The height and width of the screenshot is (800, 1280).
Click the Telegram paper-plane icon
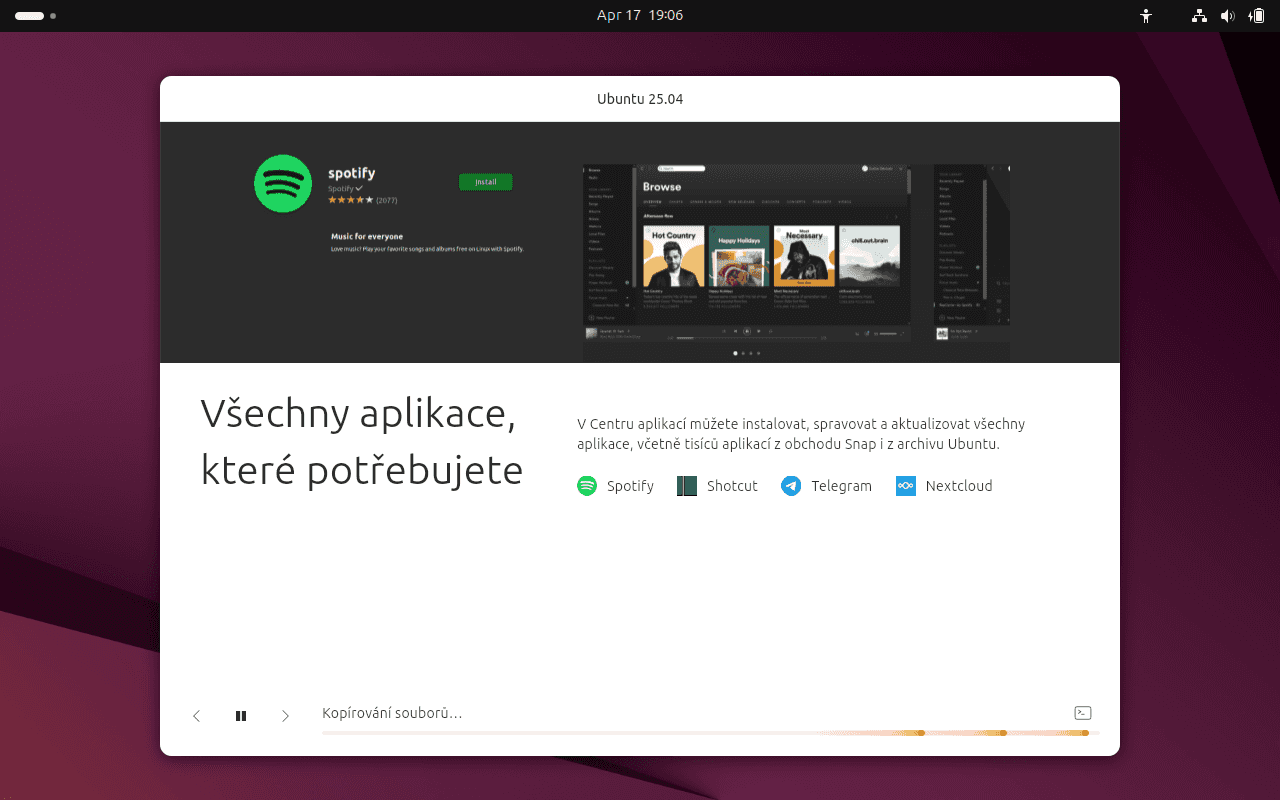point(791,486)
